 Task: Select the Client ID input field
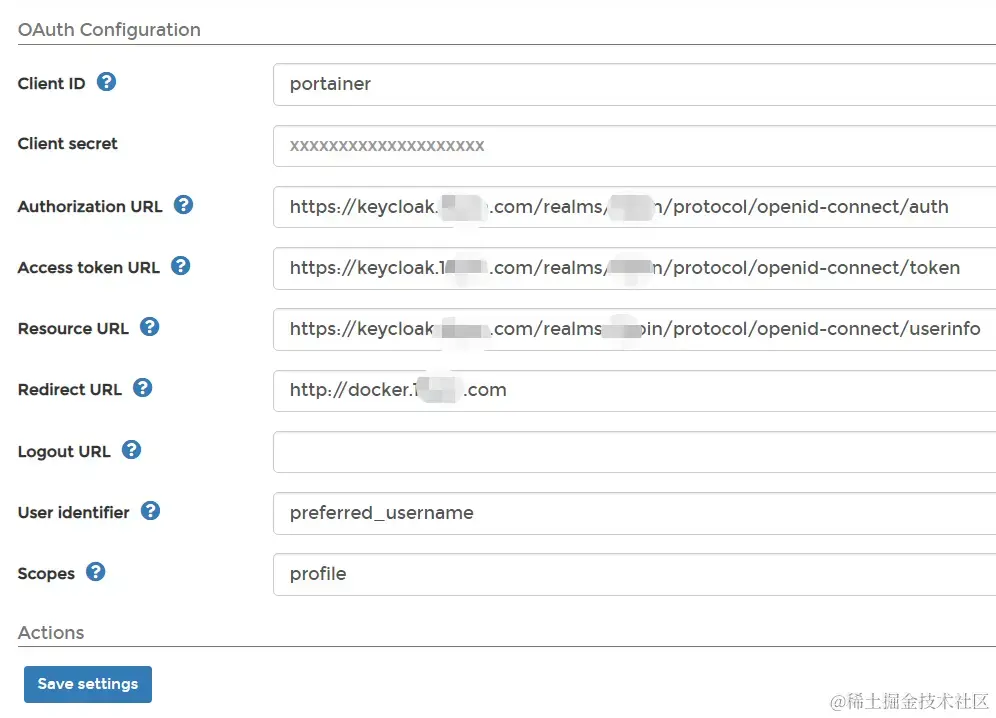[600, 84]
